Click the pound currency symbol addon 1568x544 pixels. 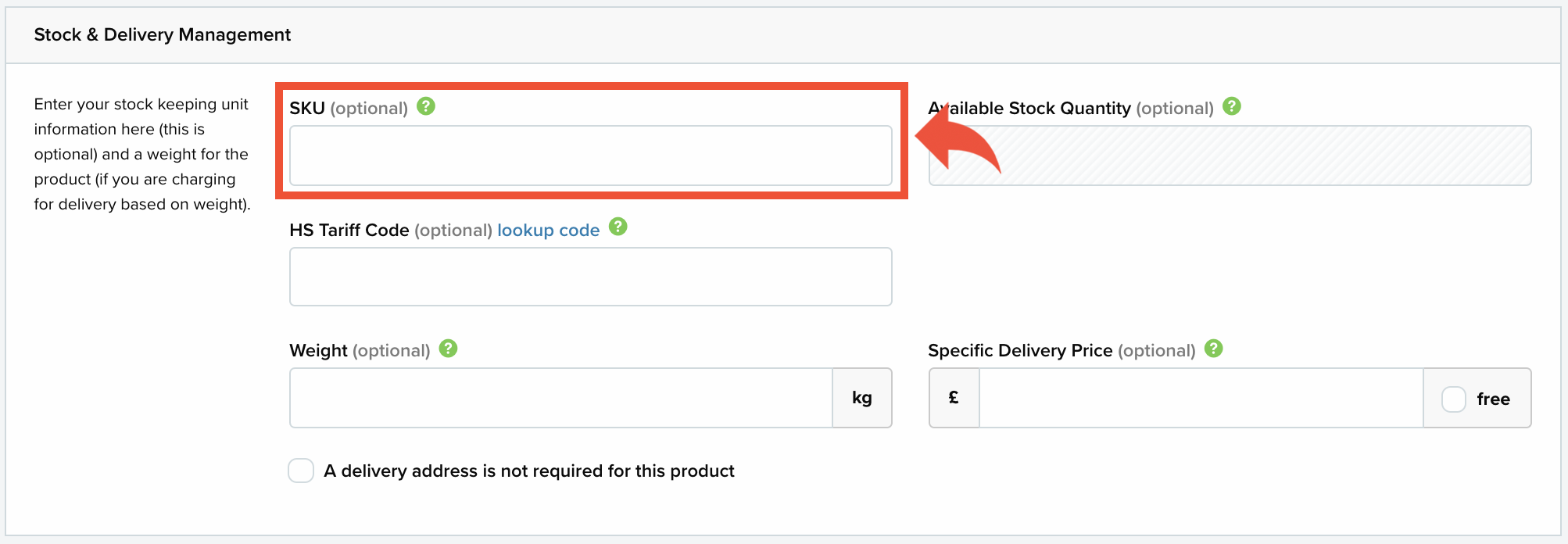954,398
